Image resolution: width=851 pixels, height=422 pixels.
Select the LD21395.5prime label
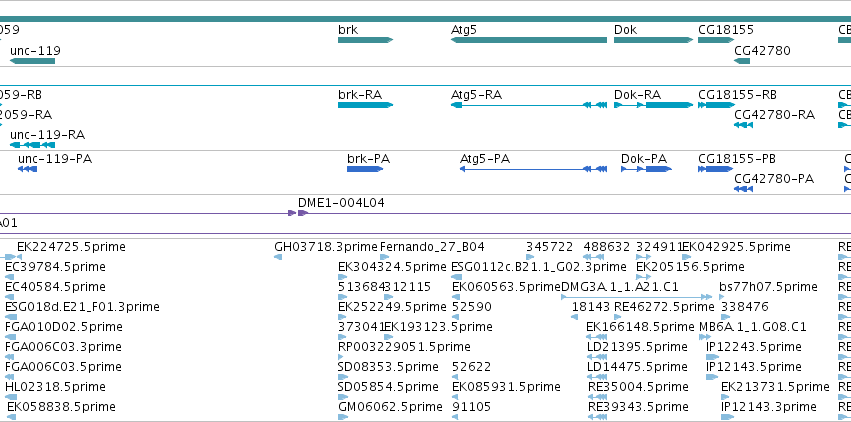(637, 347)
